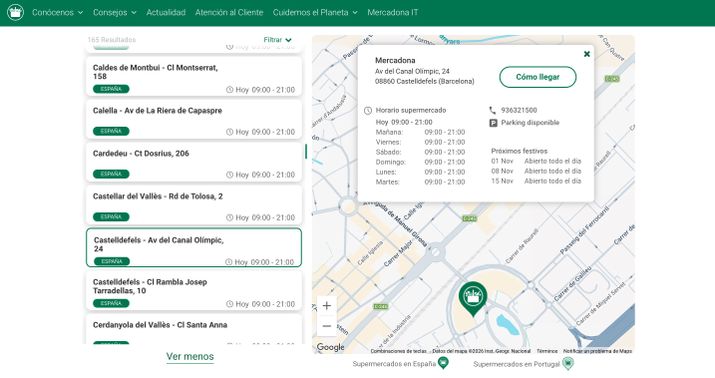
Task: Click the Mercadona map marker pin
Action: point(473,298)
